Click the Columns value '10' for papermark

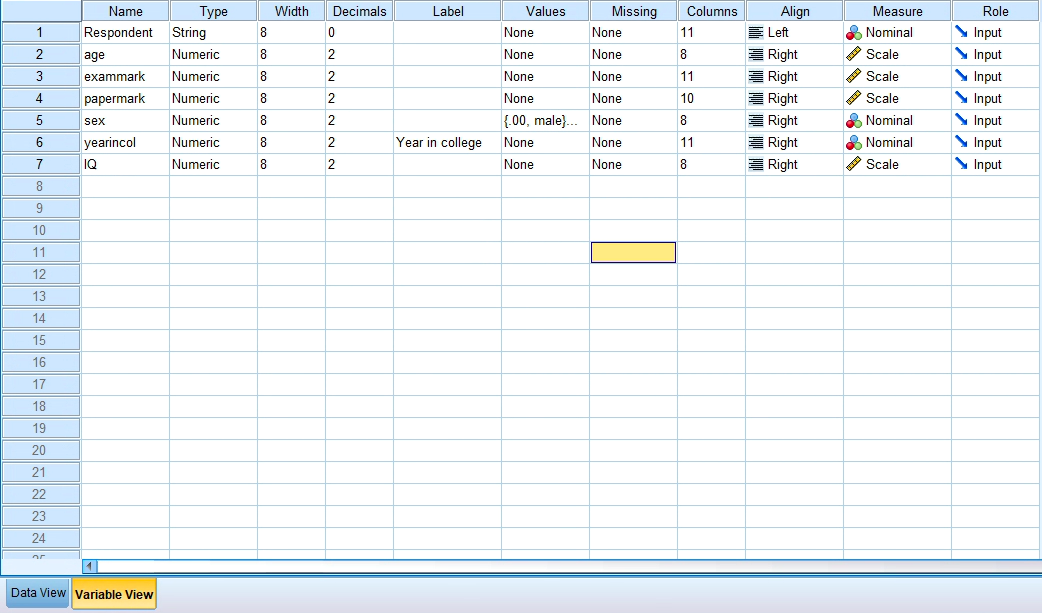[x=712, y=98]
